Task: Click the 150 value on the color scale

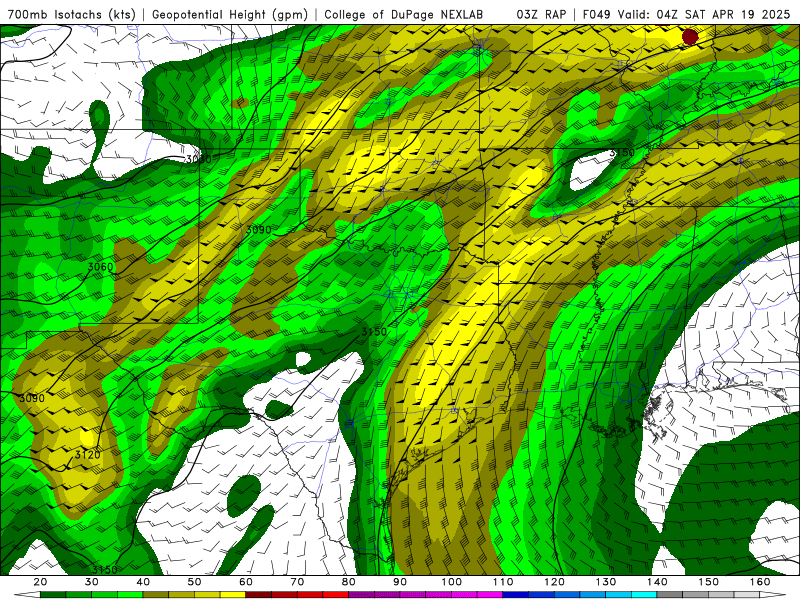Action: click(709, 582)
